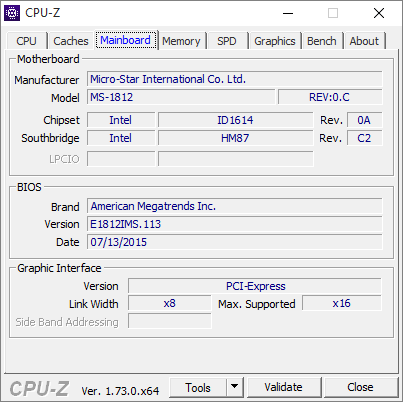Click the Southbridge HM87 field
Viewport: 403px width, 402px height.
[235, 138]
